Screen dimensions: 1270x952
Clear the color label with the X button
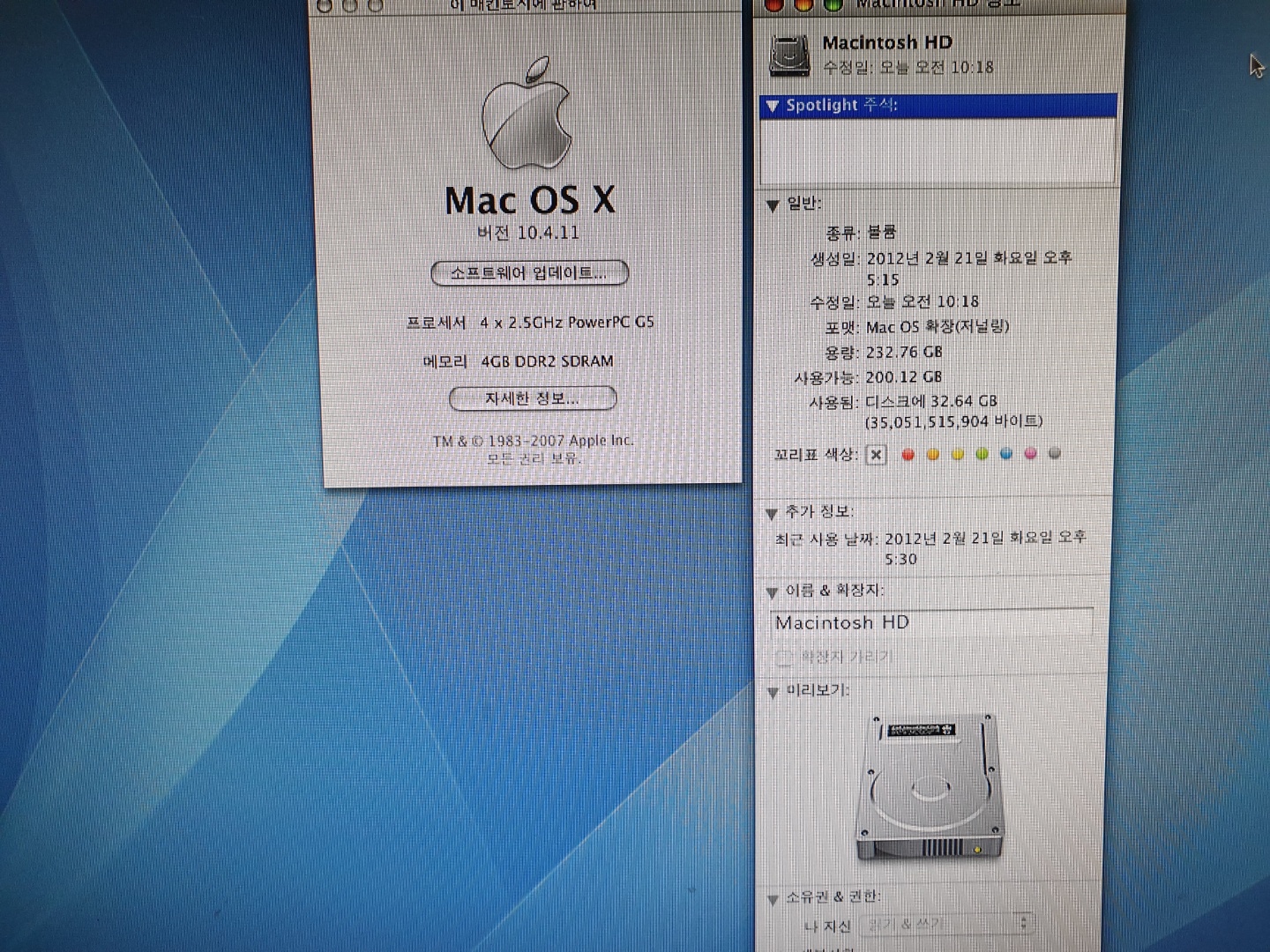(x=876, y=455)
